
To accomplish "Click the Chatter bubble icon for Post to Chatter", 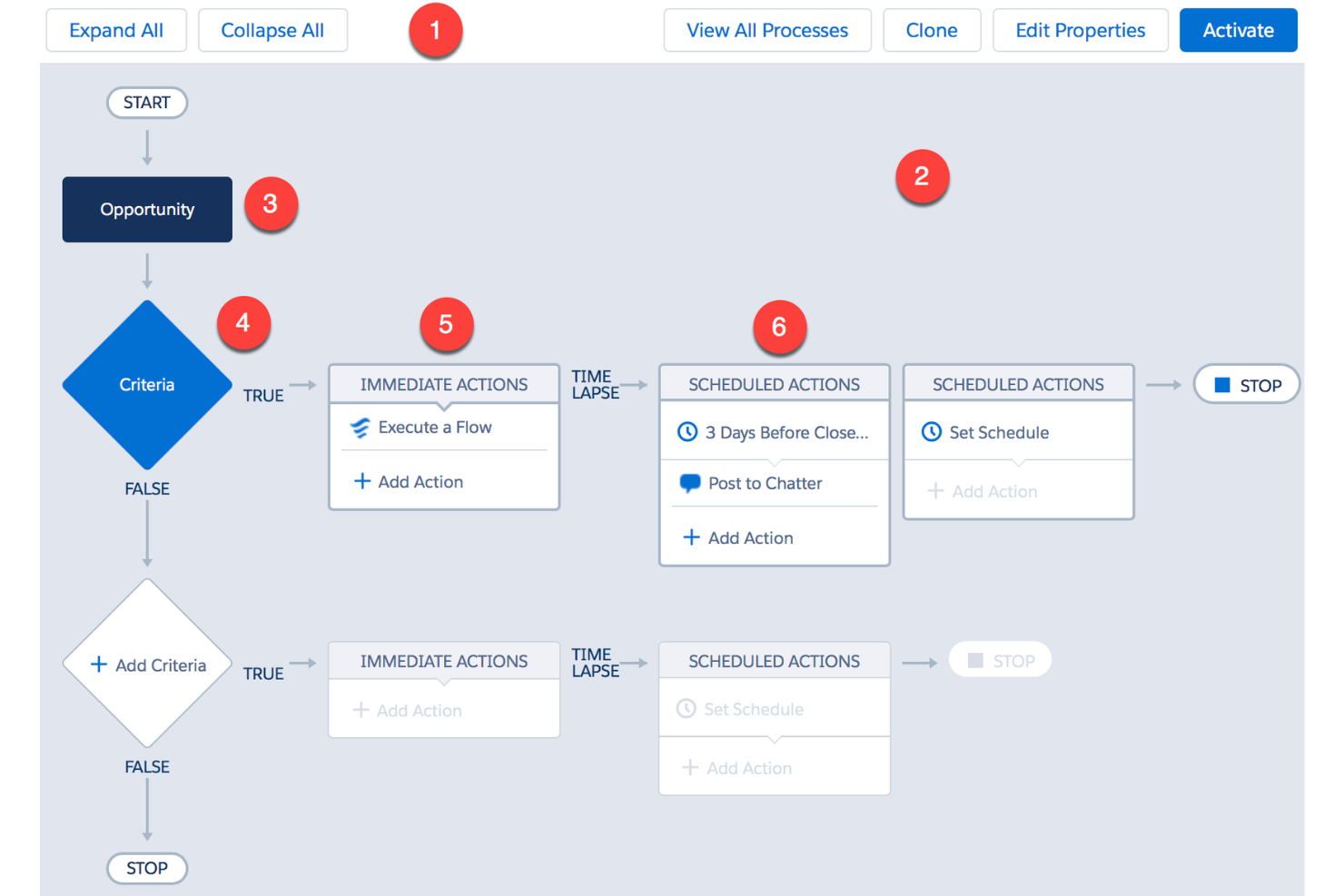I will [688, 483].
